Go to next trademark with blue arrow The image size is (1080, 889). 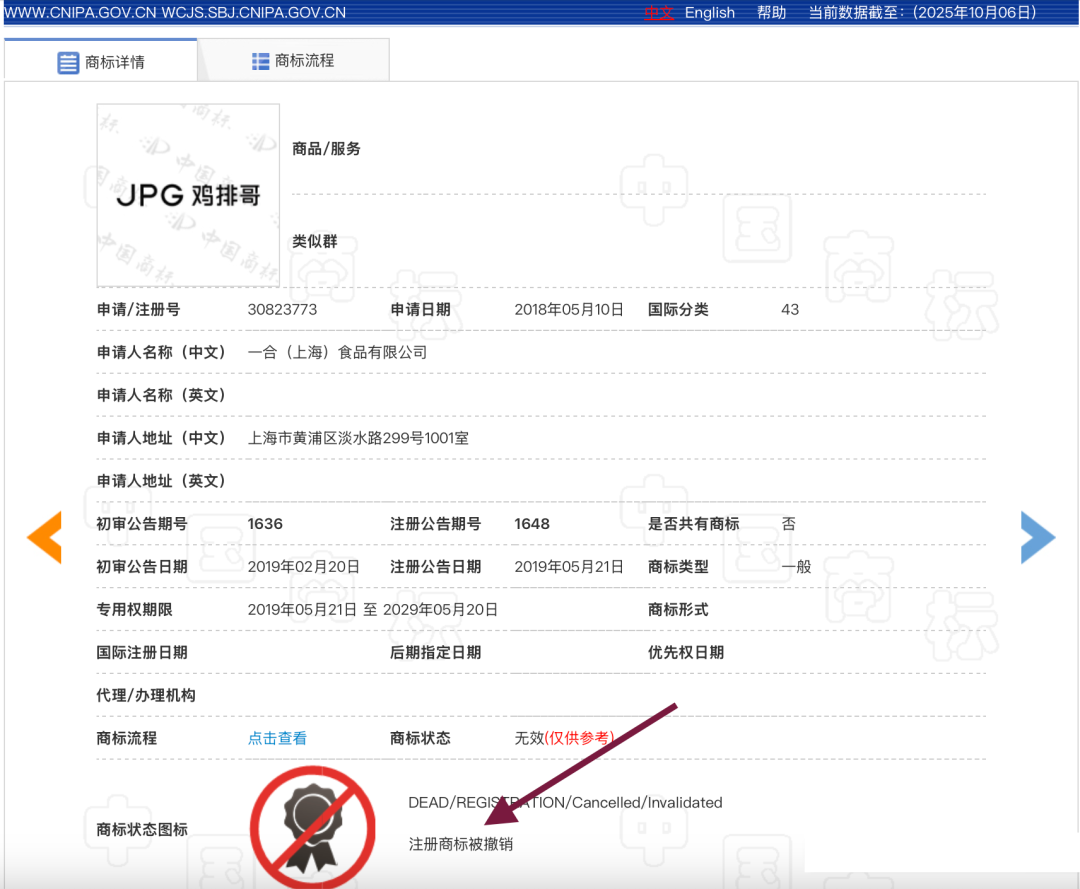tap(1038, 537)
